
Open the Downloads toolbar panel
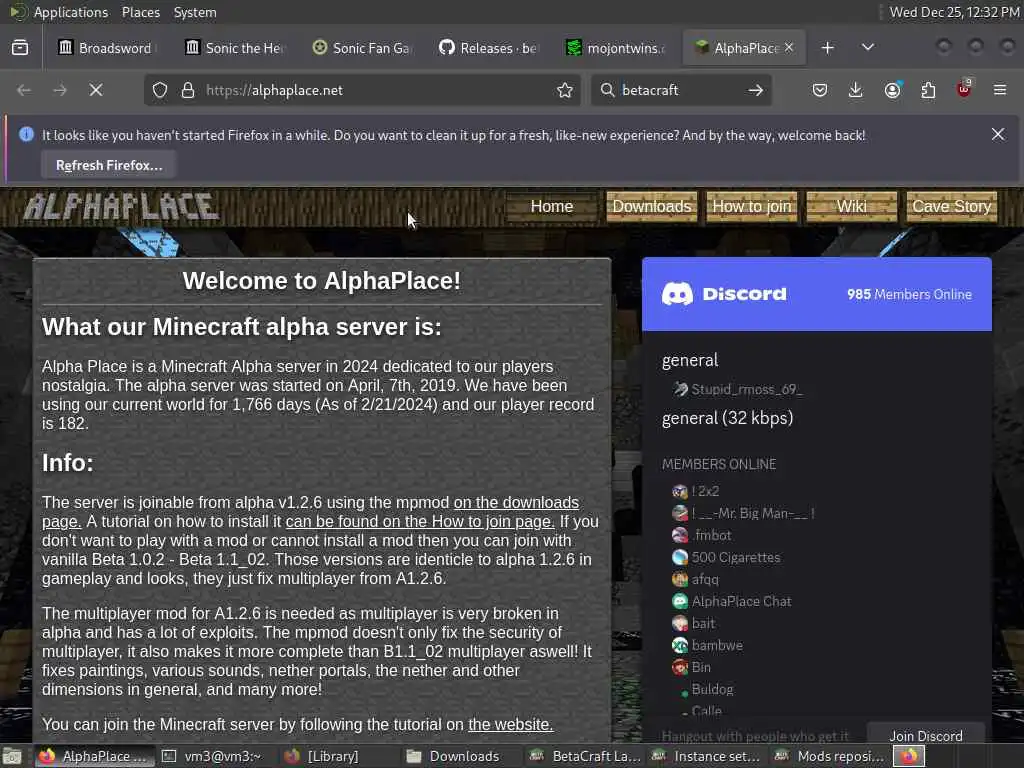856,90
